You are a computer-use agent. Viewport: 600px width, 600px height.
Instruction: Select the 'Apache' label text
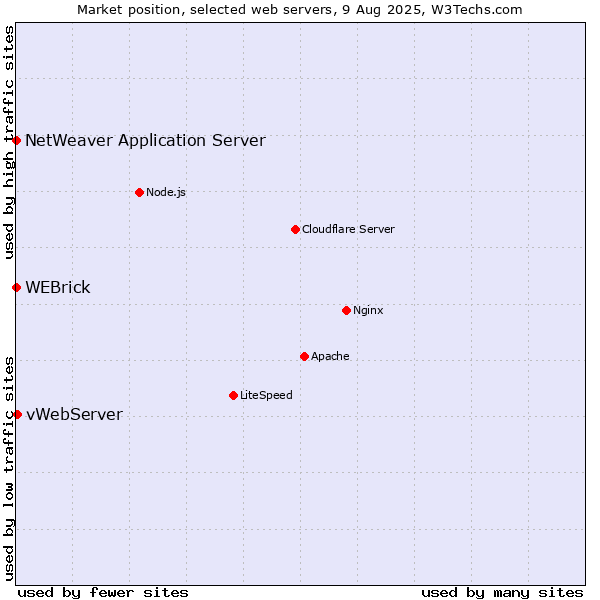pyautogui.click(x=330, y=356)
